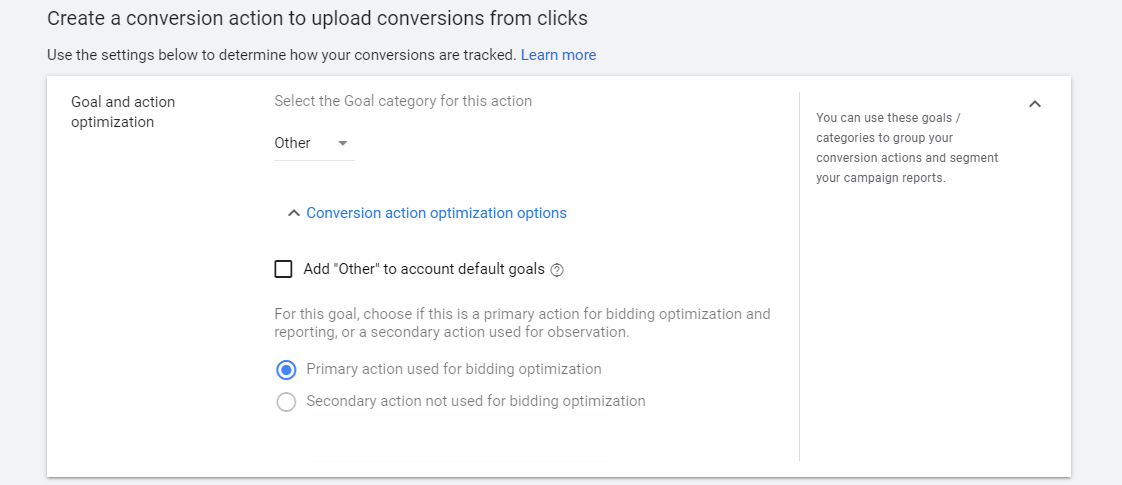
Task: Click the Create a conversion action page title
Action: (317, 18)
